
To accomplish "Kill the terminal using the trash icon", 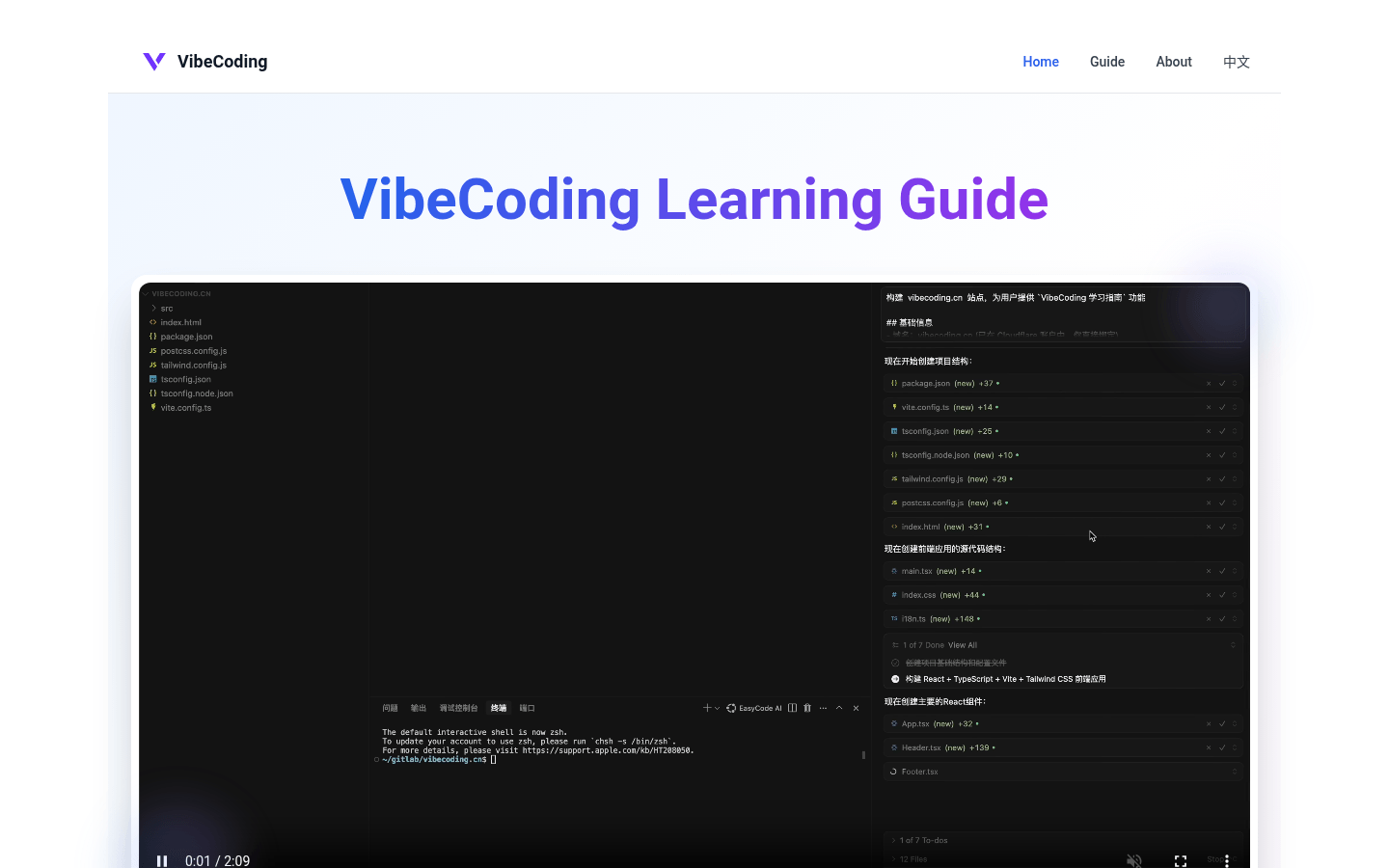I will [807, 707].
